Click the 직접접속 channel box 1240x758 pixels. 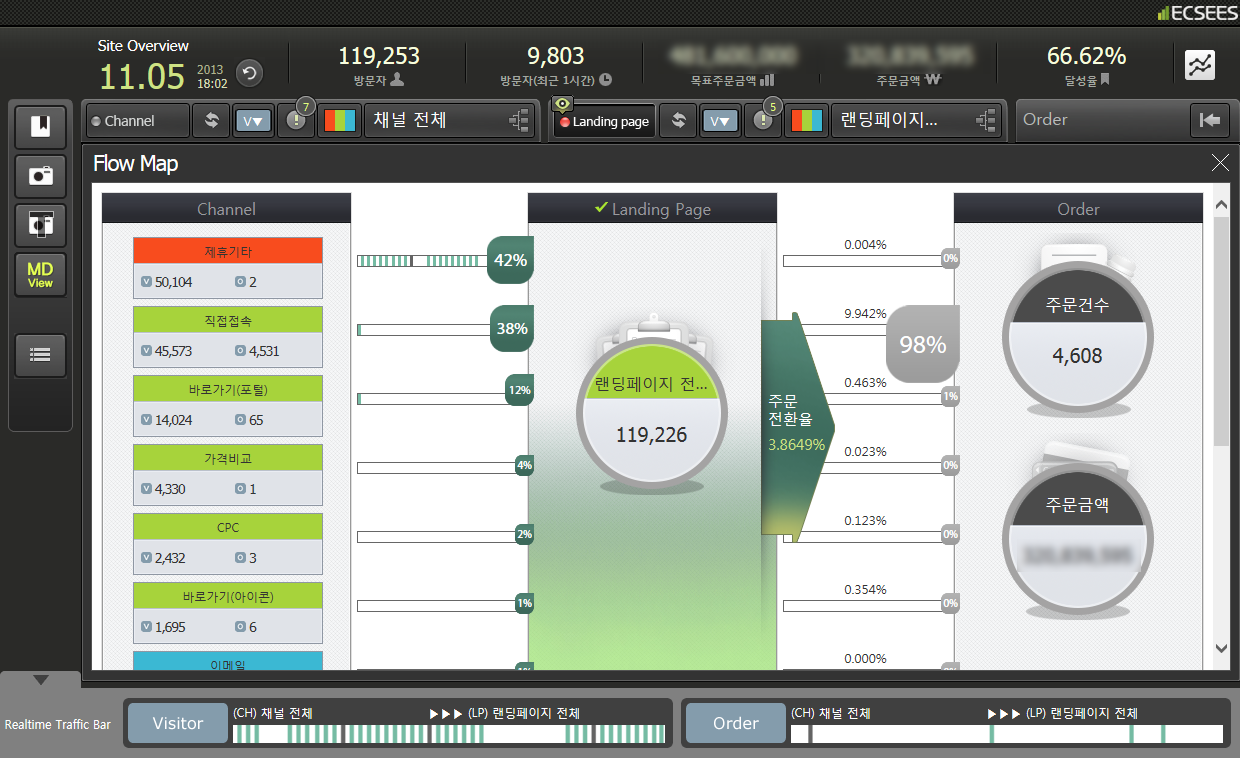coord(228,337)
